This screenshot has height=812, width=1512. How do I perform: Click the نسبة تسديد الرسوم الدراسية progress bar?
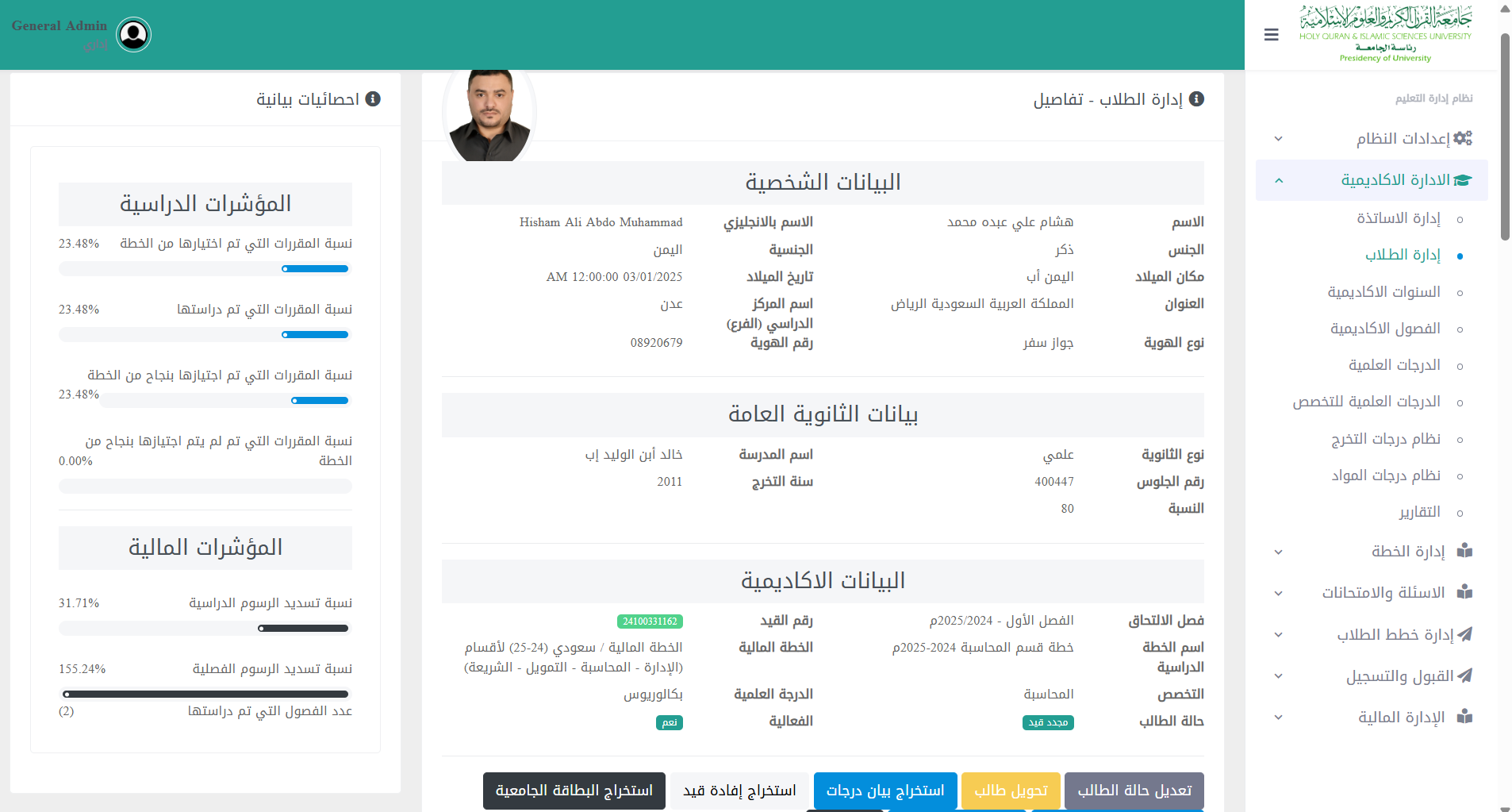click(x=205, y=628)
